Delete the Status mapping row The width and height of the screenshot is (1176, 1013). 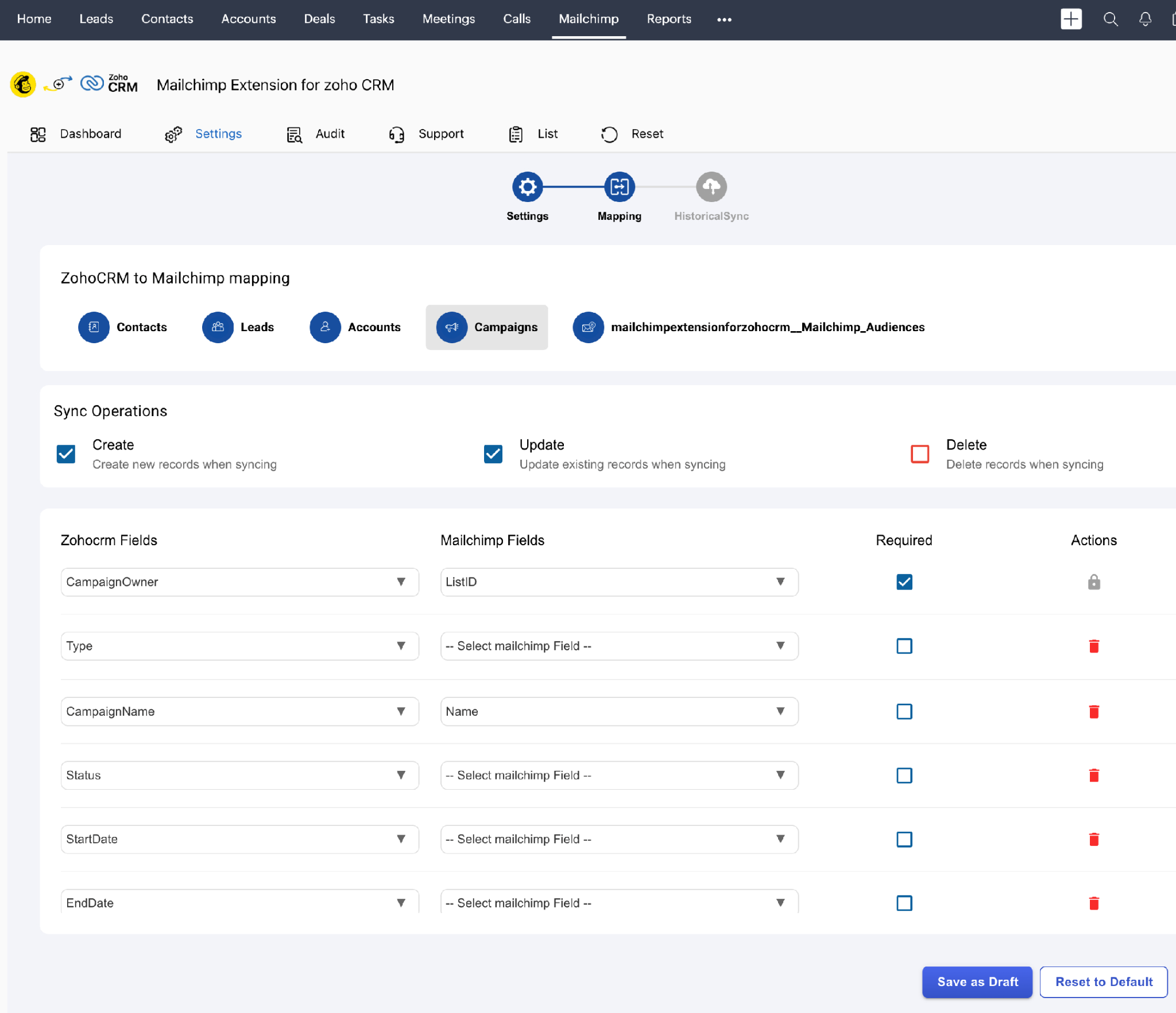[1094, 775]
